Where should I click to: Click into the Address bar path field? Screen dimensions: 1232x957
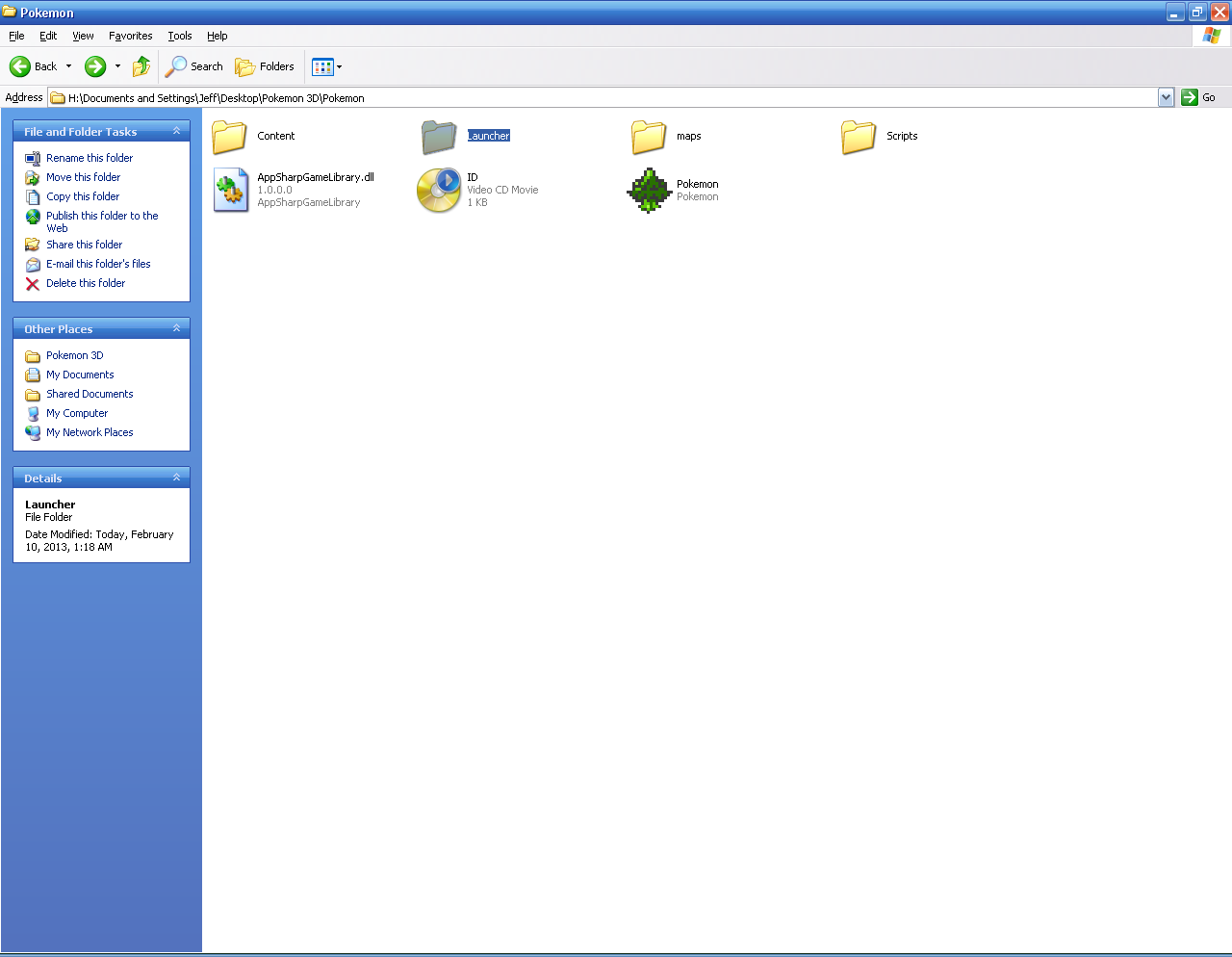603,97
